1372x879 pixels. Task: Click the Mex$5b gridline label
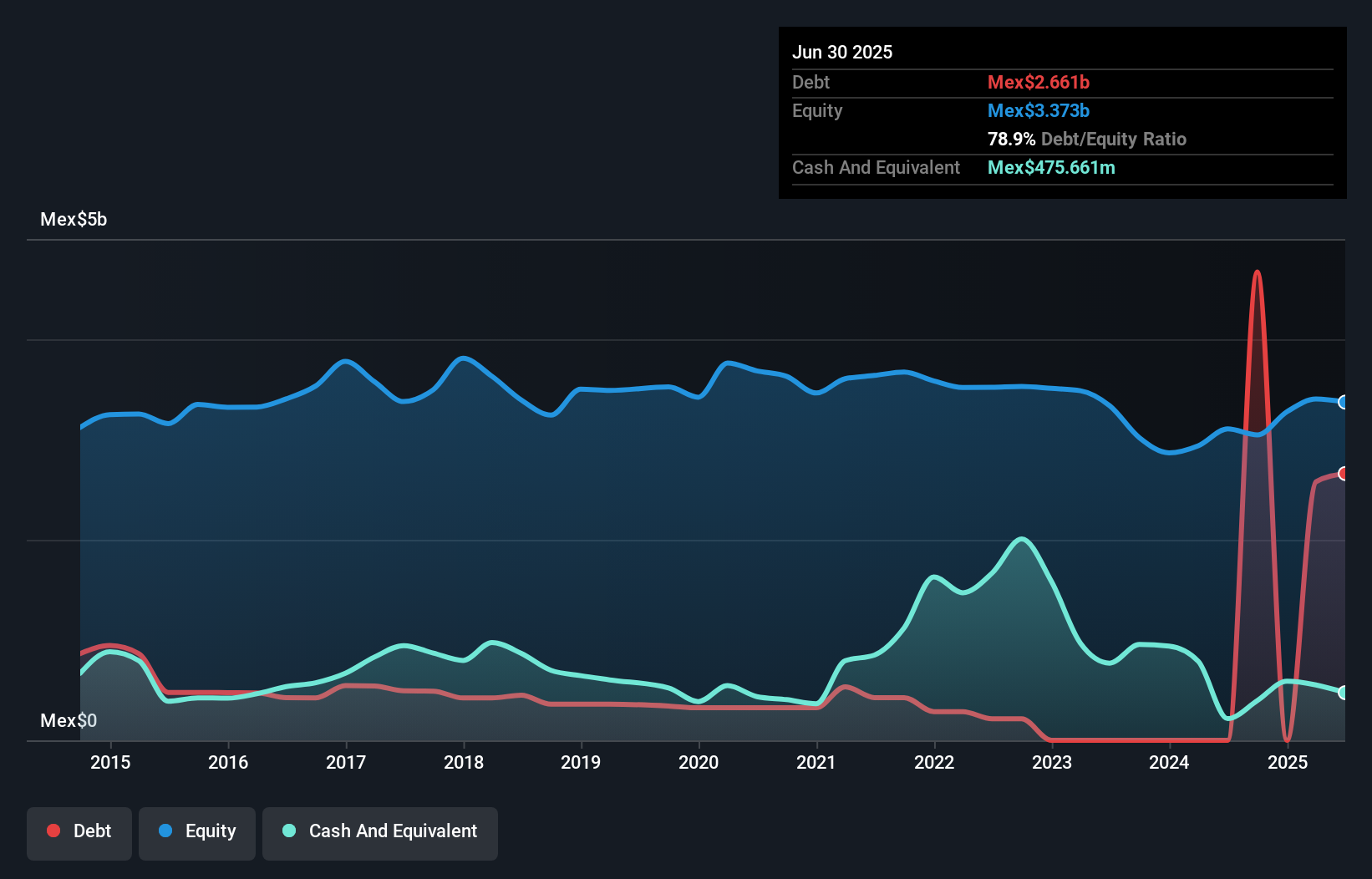click(x=74, y=219)
